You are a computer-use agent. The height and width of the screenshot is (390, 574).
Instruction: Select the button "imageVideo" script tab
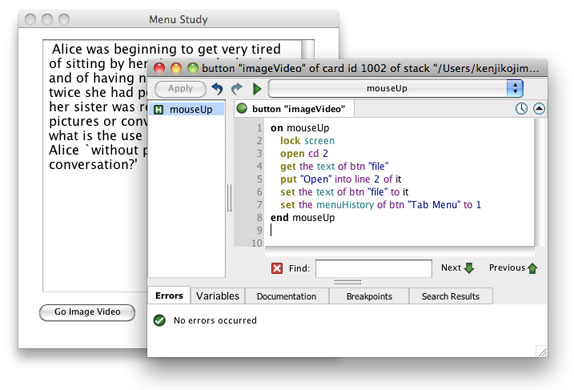point(294,109)
